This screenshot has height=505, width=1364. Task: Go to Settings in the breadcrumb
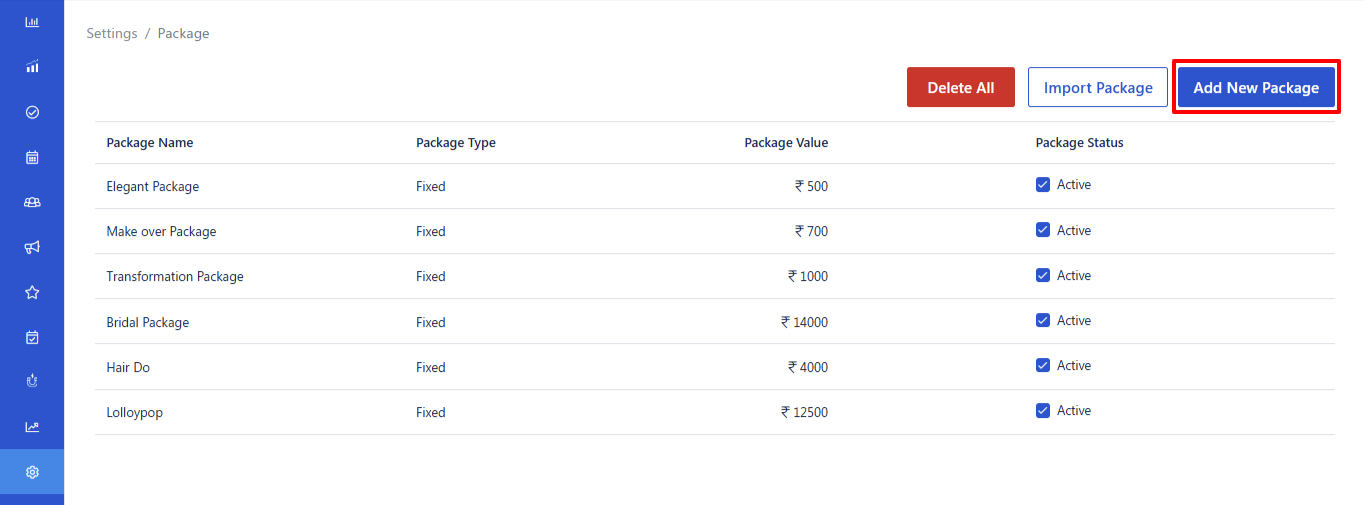(x=112, y=34)
